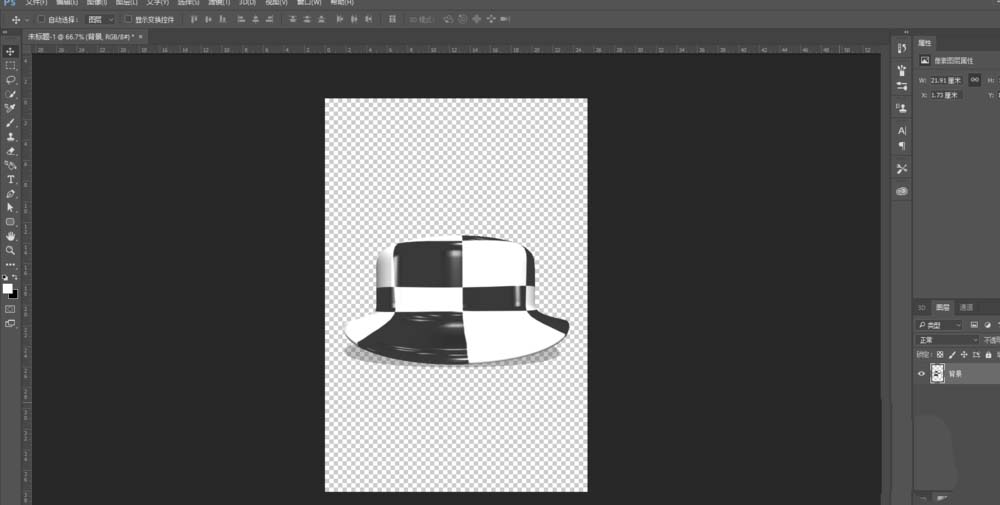1000x505 pixels.
Task: Select the 属性 panel tab
Action: tap(925, 43)
